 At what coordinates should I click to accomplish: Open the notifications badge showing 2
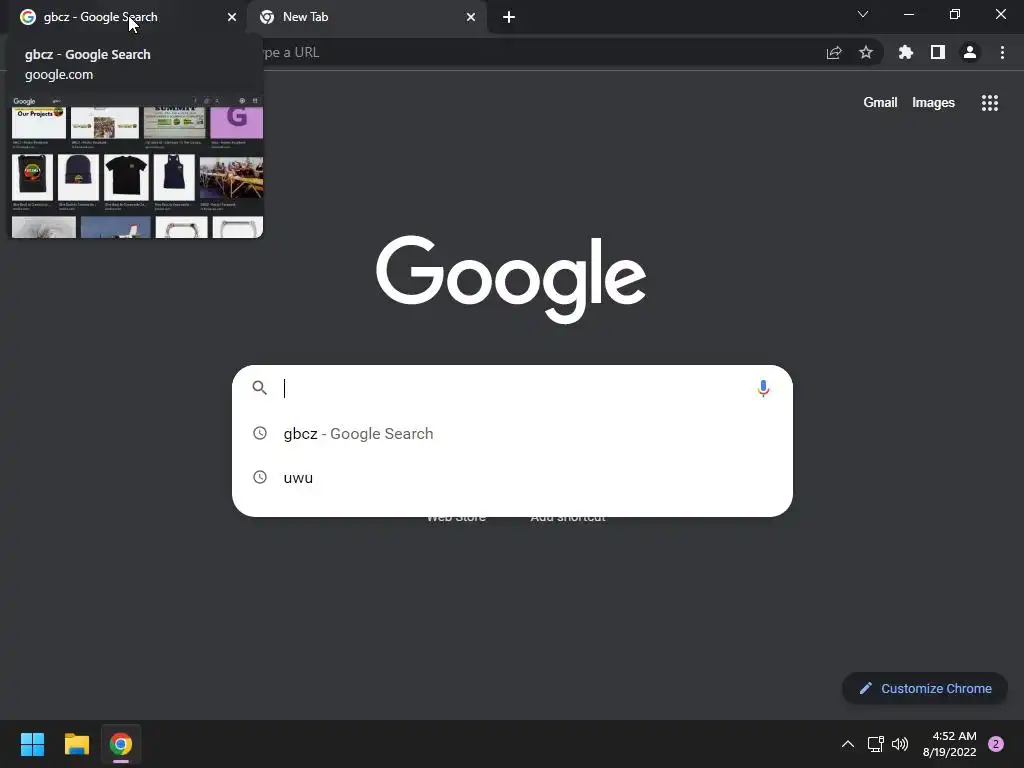[996, 744]
